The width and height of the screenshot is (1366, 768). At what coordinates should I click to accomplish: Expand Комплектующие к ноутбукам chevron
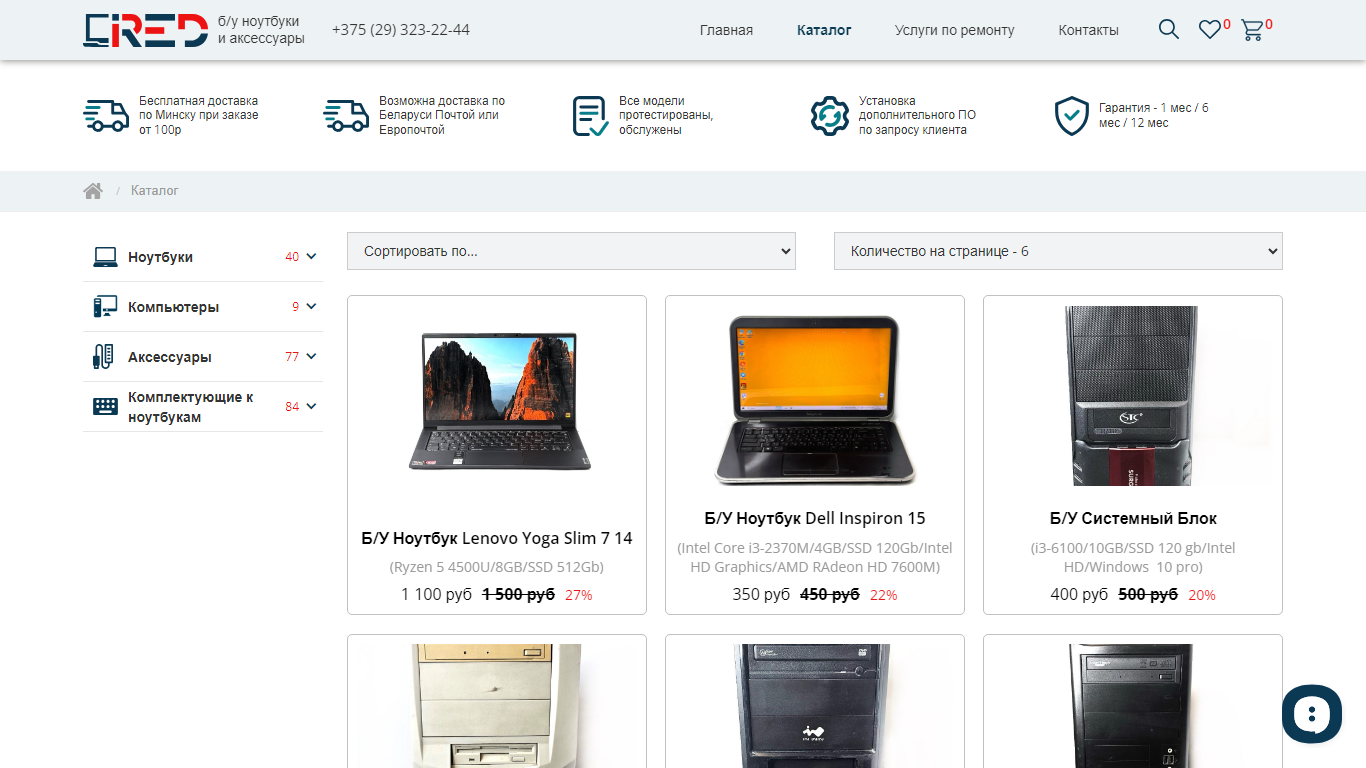[x=311, y=406]
